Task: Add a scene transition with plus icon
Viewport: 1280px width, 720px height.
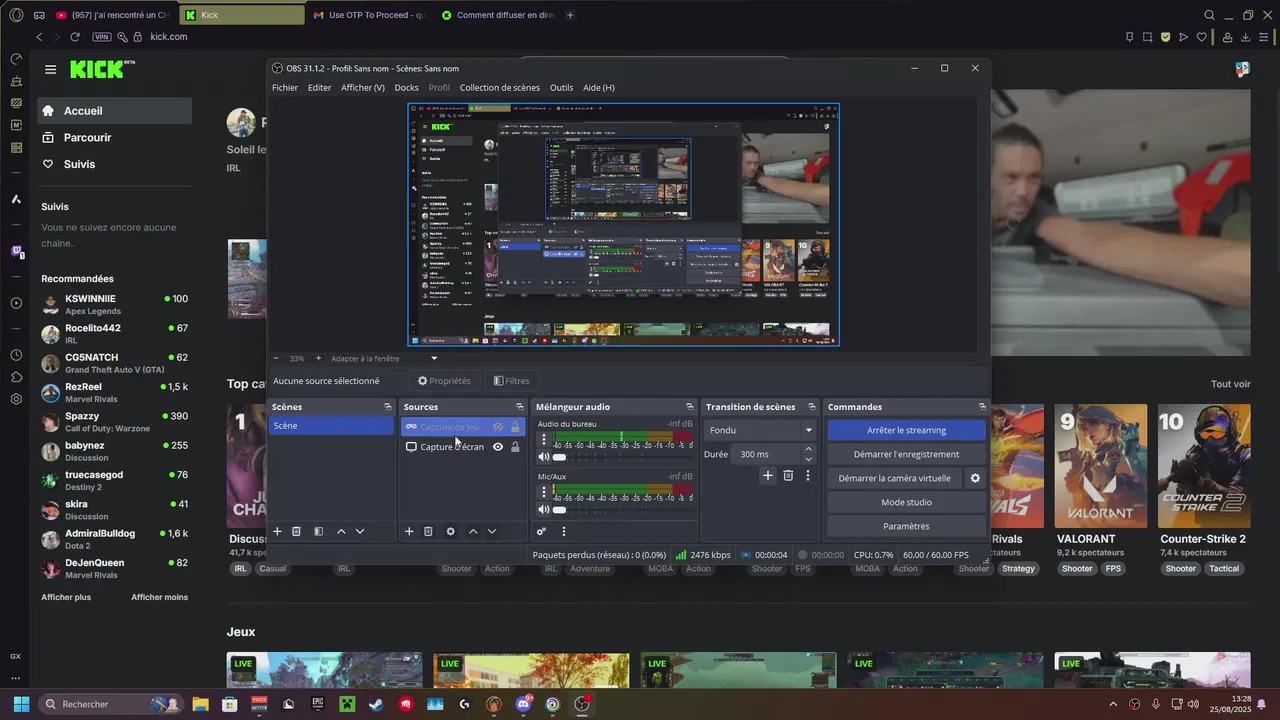Action: (x=768, y=476)
